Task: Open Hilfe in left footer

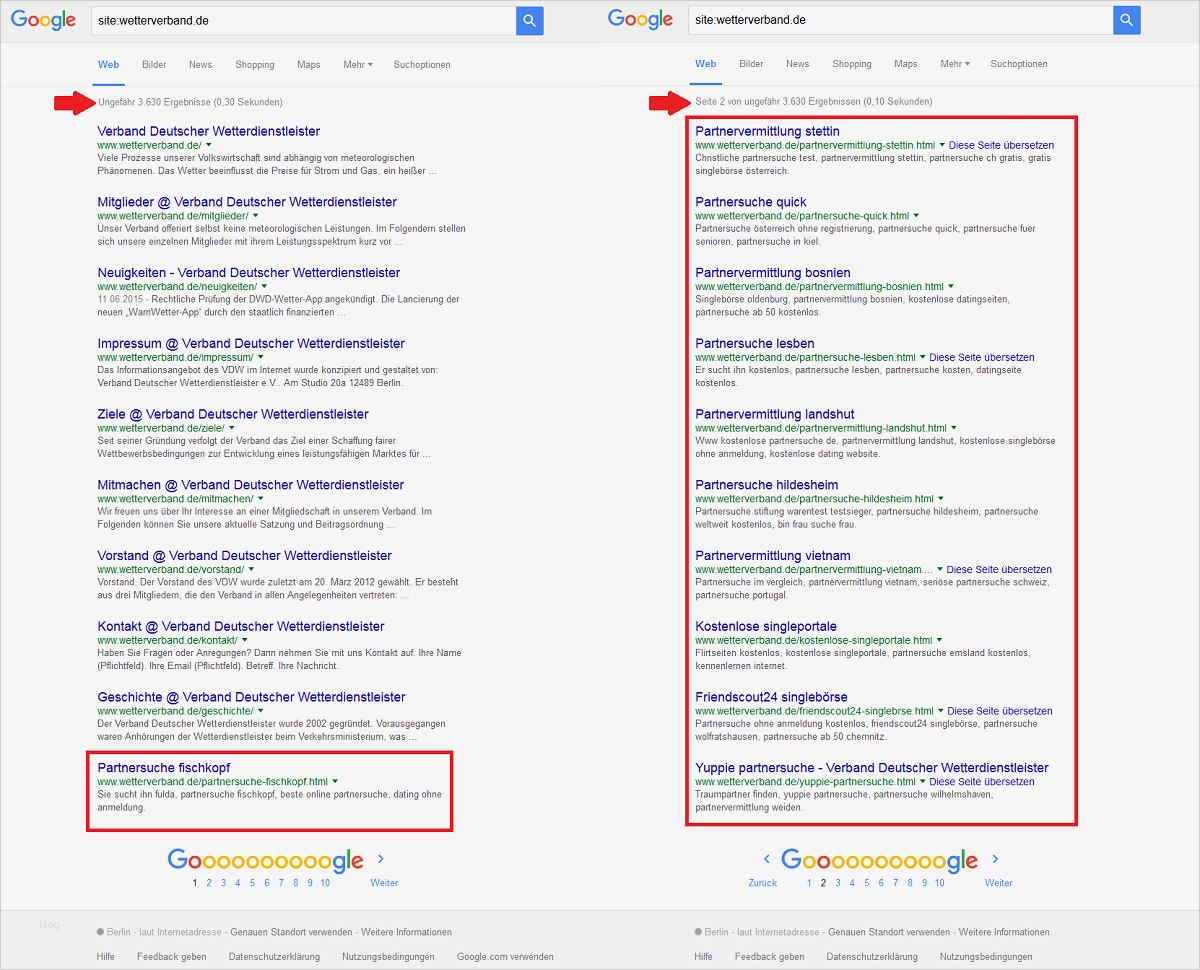Action: 106,957
